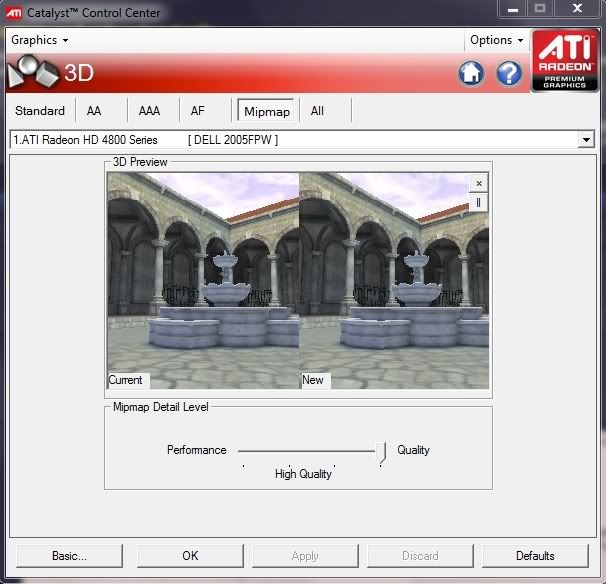Click the Apply button
The image size is (606, 584).
click(305, 556)
